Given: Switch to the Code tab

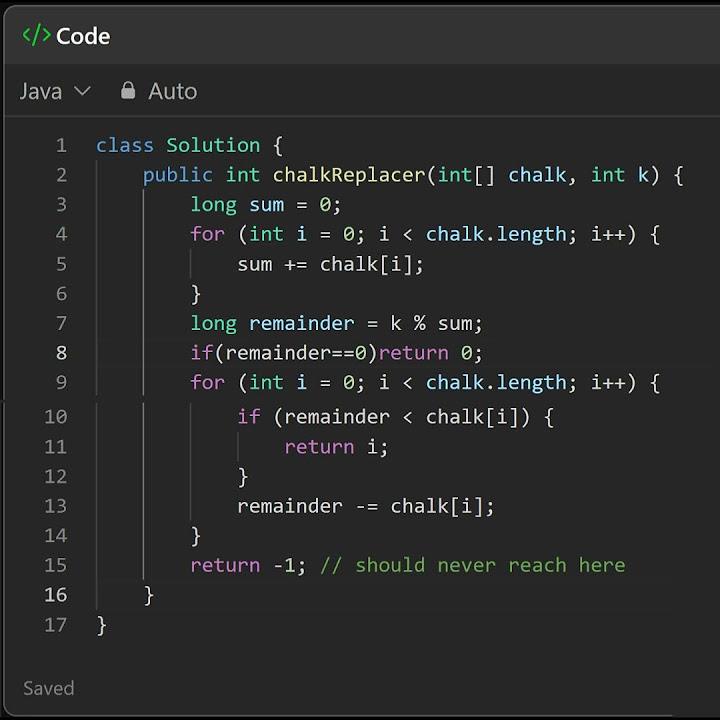Looking at the screenshot, I should (82, 36).
